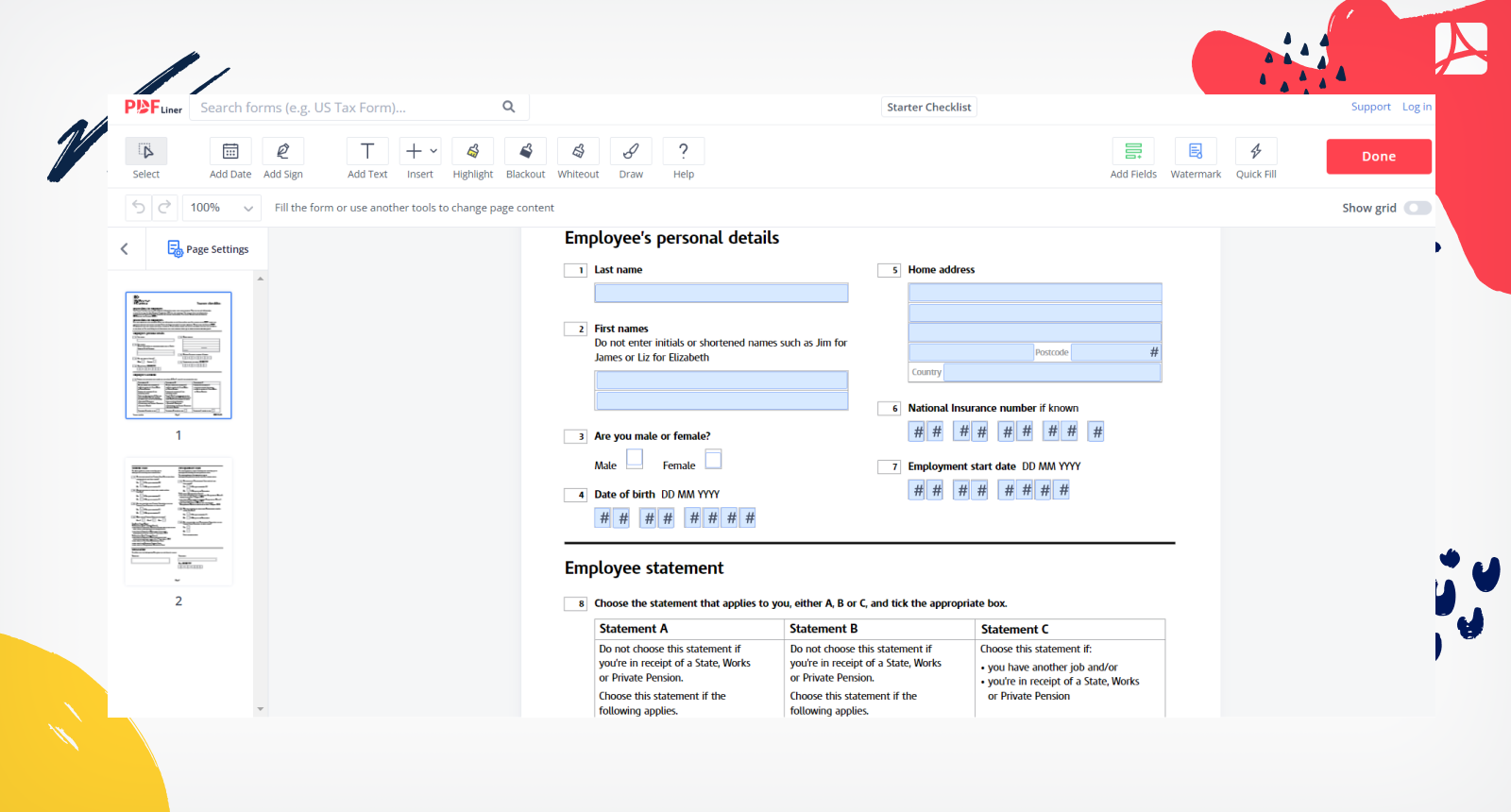
Task: Click the Support link
Action: [x=1370, y=107]
